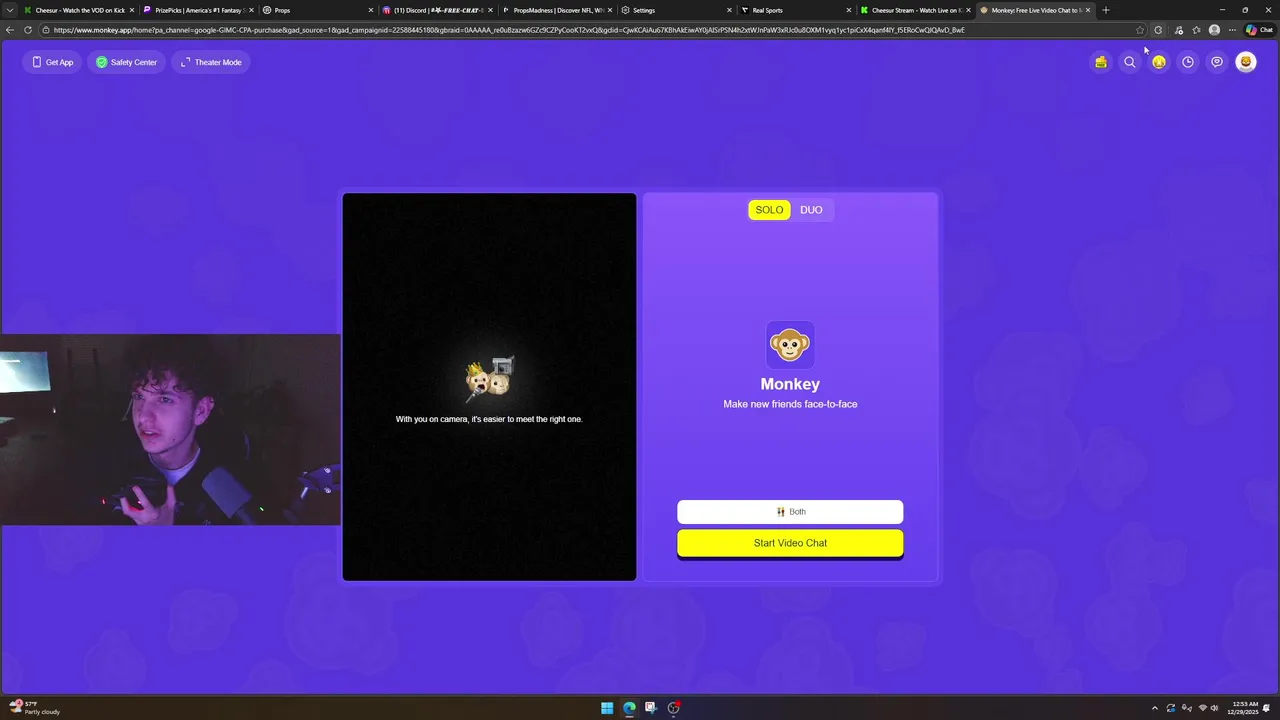Switch to the PrizePicks tab

(x=198, y=10)
